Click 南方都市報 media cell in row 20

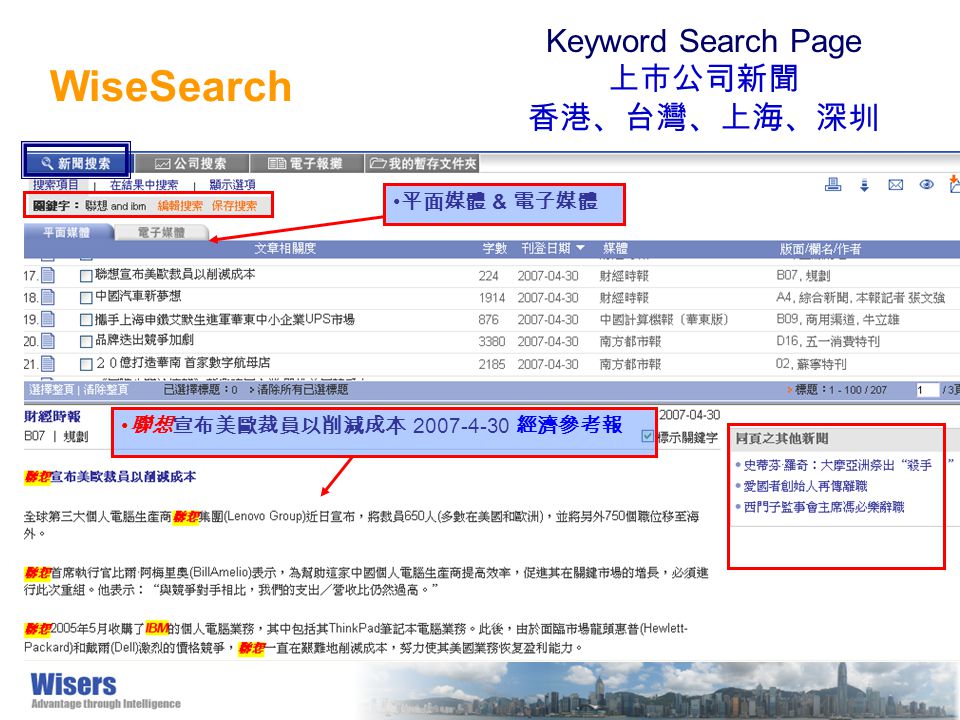pos(630,342)
